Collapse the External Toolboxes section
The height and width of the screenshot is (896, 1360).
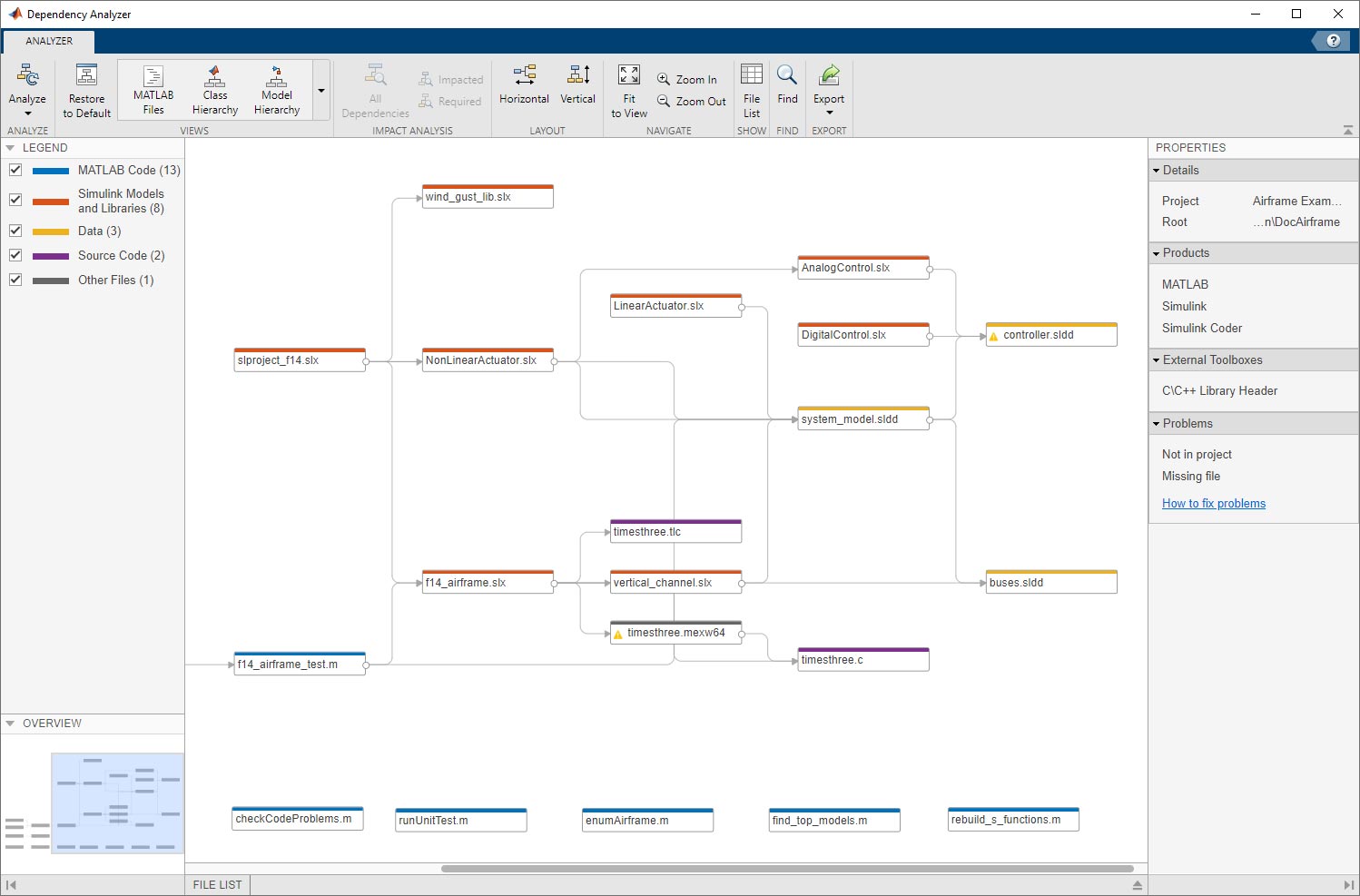[1157, 360]
